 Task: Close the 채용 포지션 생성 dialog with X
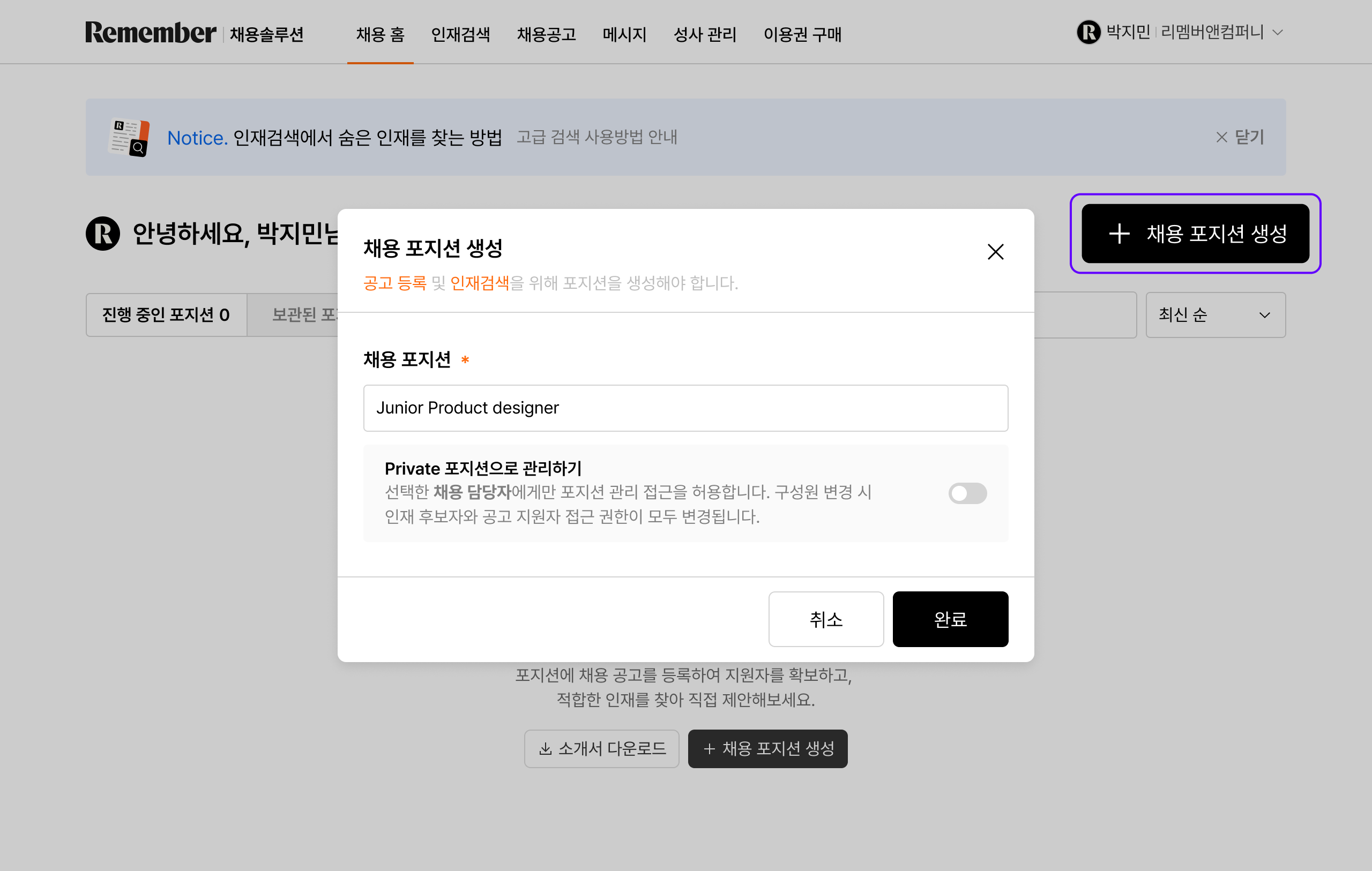(x=995, y=252)
